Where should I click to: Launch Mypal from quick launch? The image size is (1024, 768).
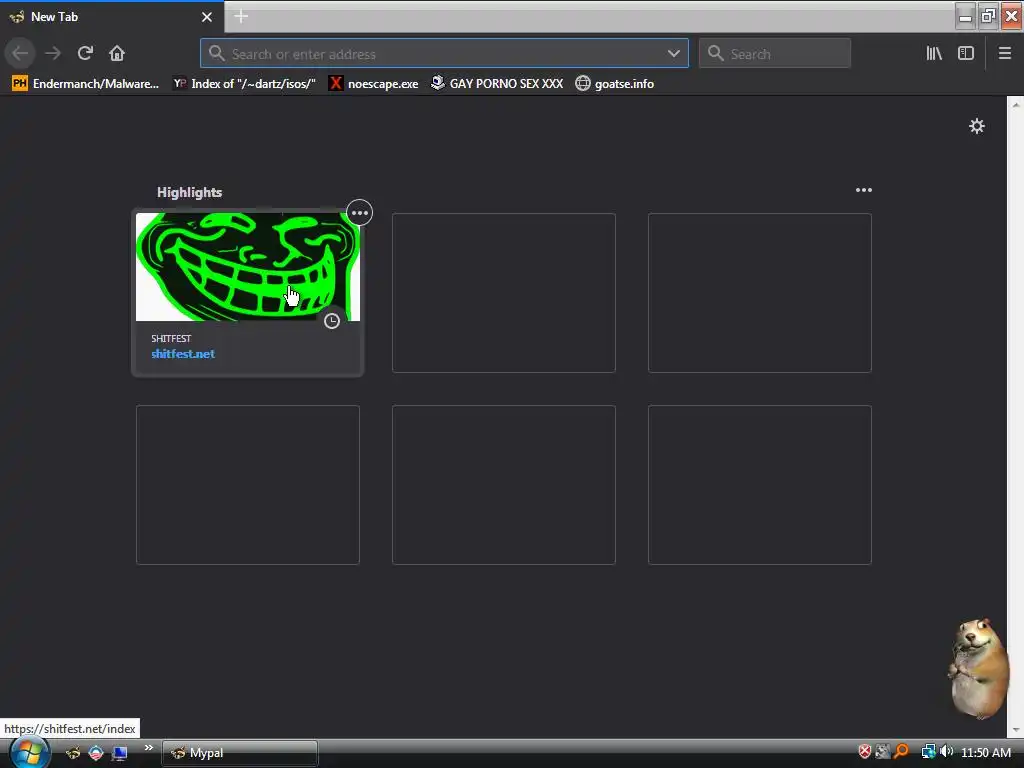pos(72,753)
